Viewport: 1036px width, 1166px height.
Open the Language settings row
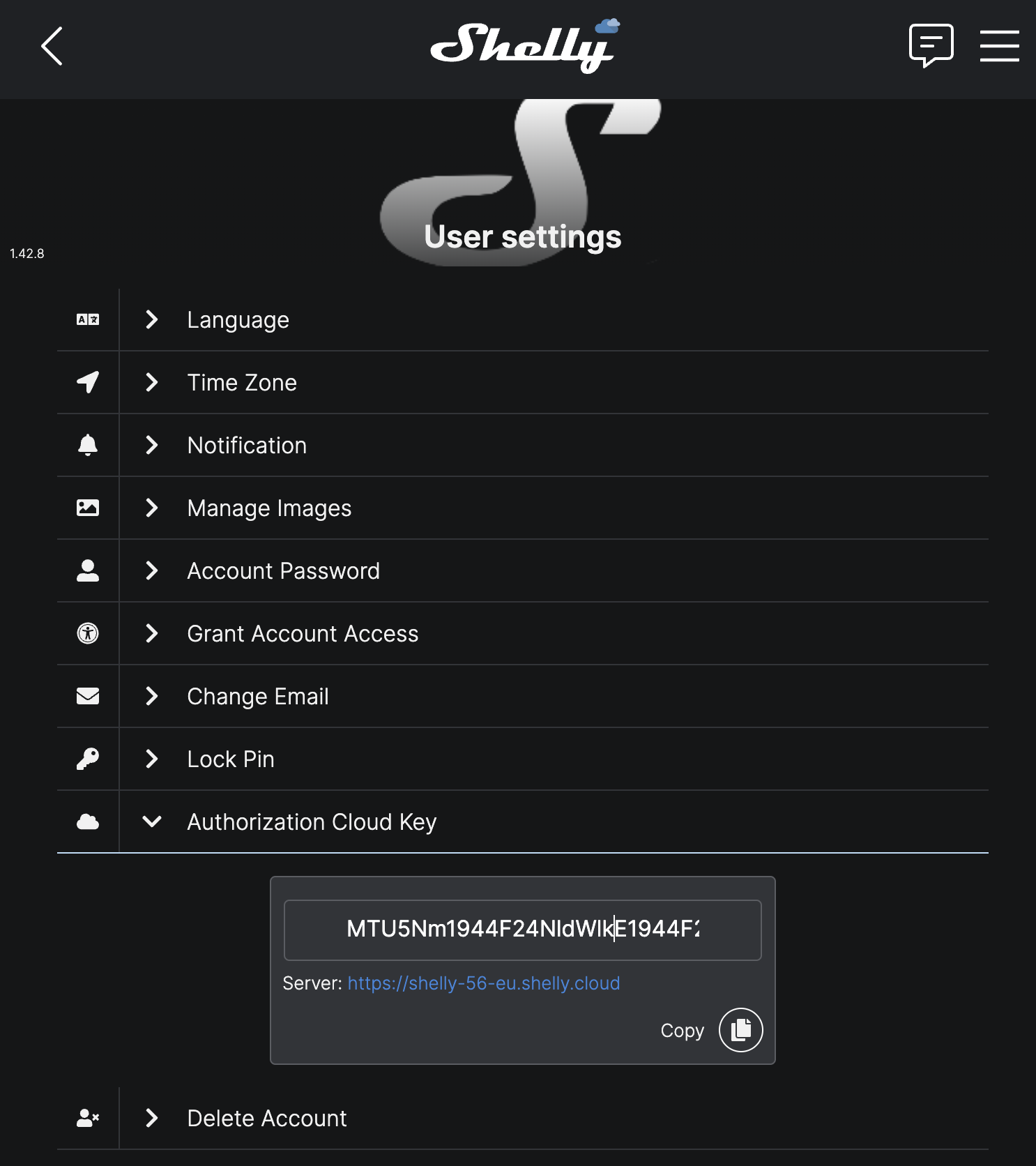pos(523,319)
